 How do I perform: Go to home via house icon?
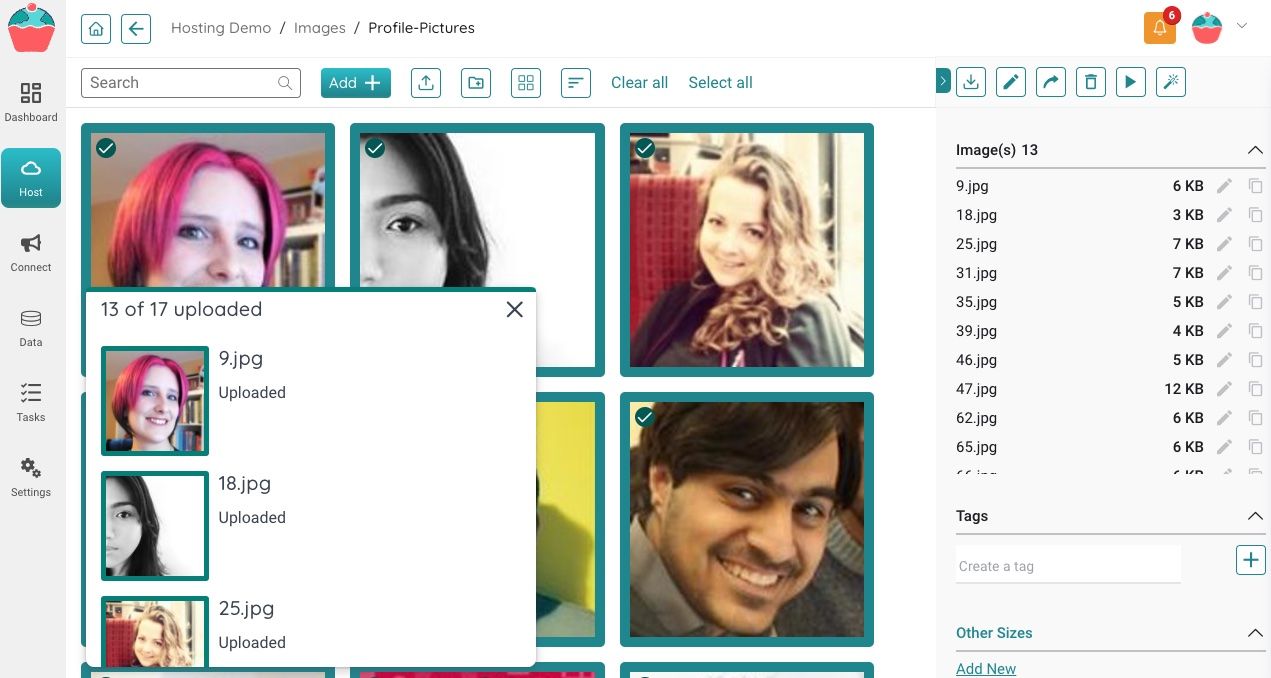[x=96, y=29]
